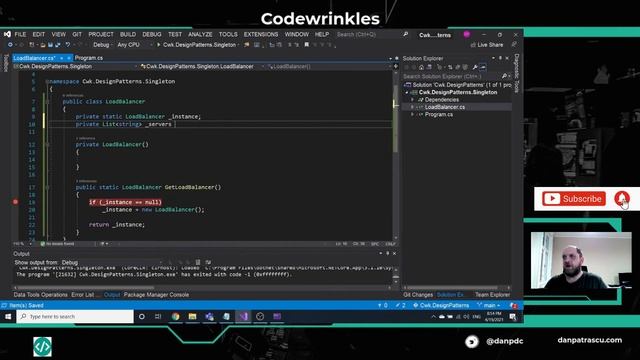640x360 pixels.
Task: Open the type dropdown Cwk.DesignPatterns.Singleton.LoadBalancer
Action: [x=202, y=66]
